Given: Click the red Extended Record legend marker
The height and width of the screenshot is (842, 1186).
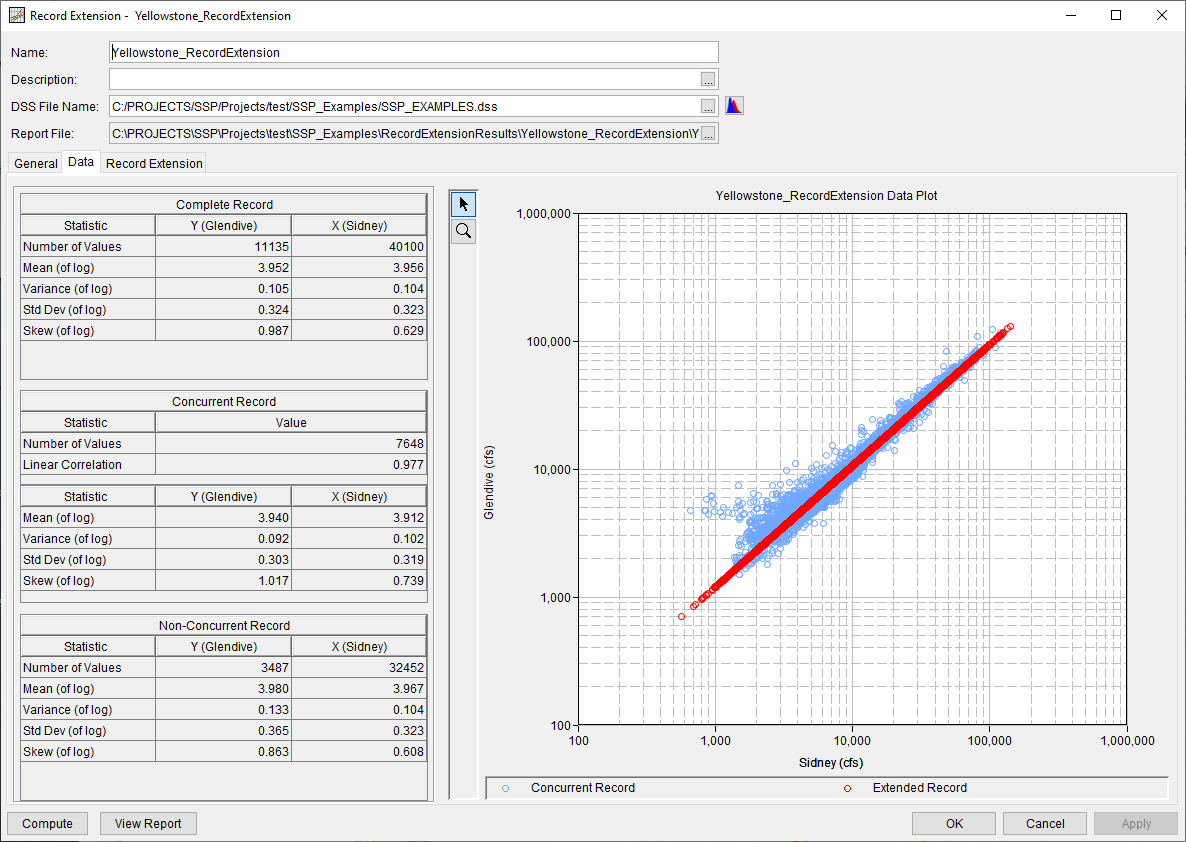Looking at the screenshot, I should pyautogui.click(x=849, y=788).
